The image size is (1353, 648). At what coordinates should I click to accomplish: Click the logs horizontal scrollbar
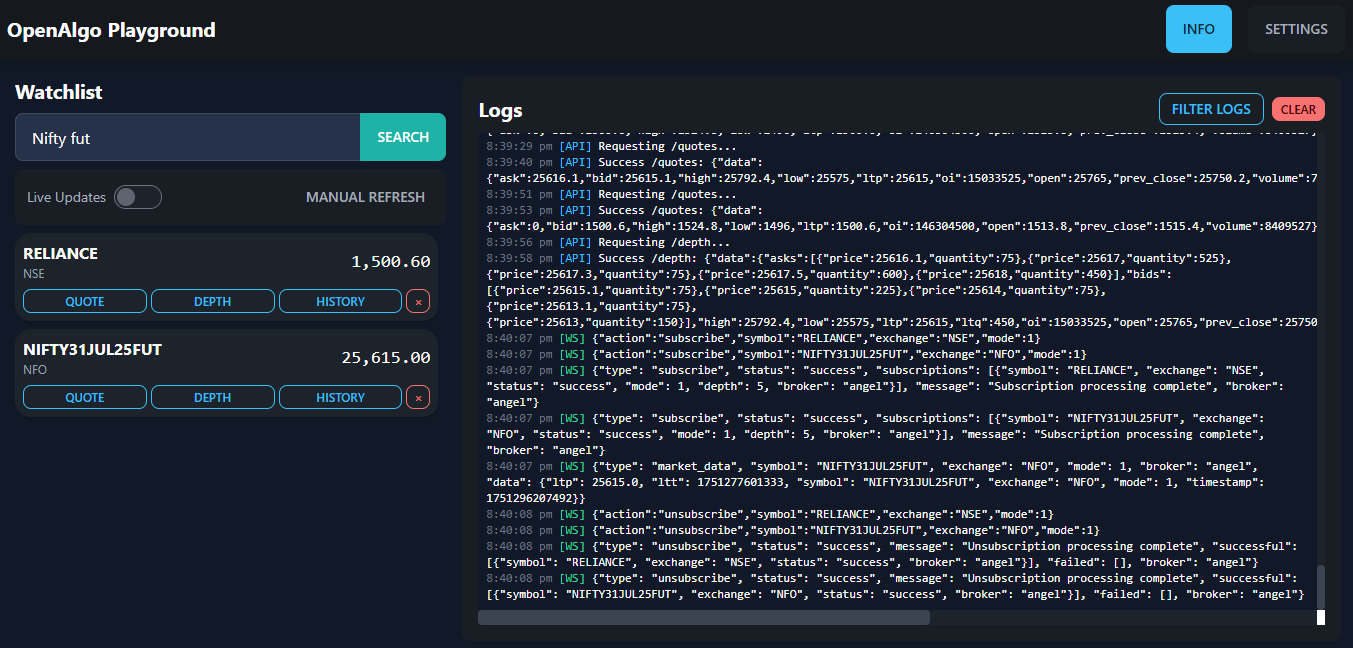(704, 617)
